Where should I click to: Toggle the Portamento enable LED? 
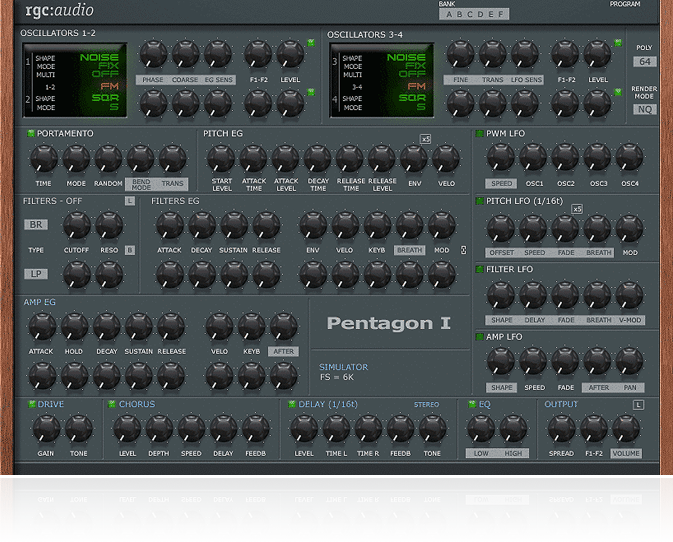(30, 133)
